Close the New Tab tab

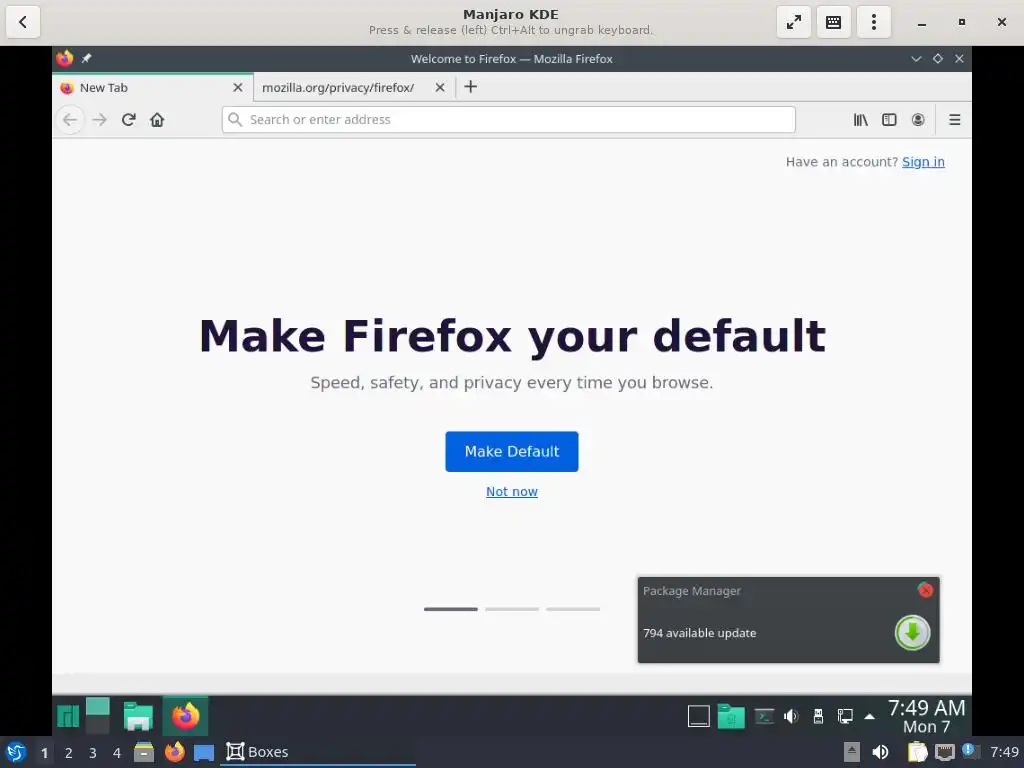coord(238,88)
